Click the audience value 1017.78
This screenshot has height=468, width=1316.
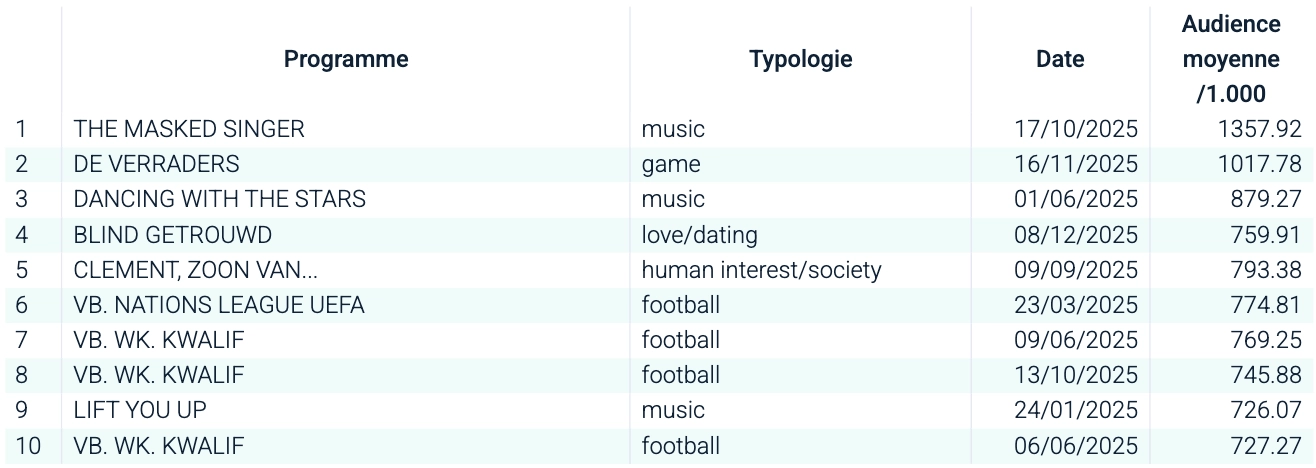click(x=1259, y=164)
